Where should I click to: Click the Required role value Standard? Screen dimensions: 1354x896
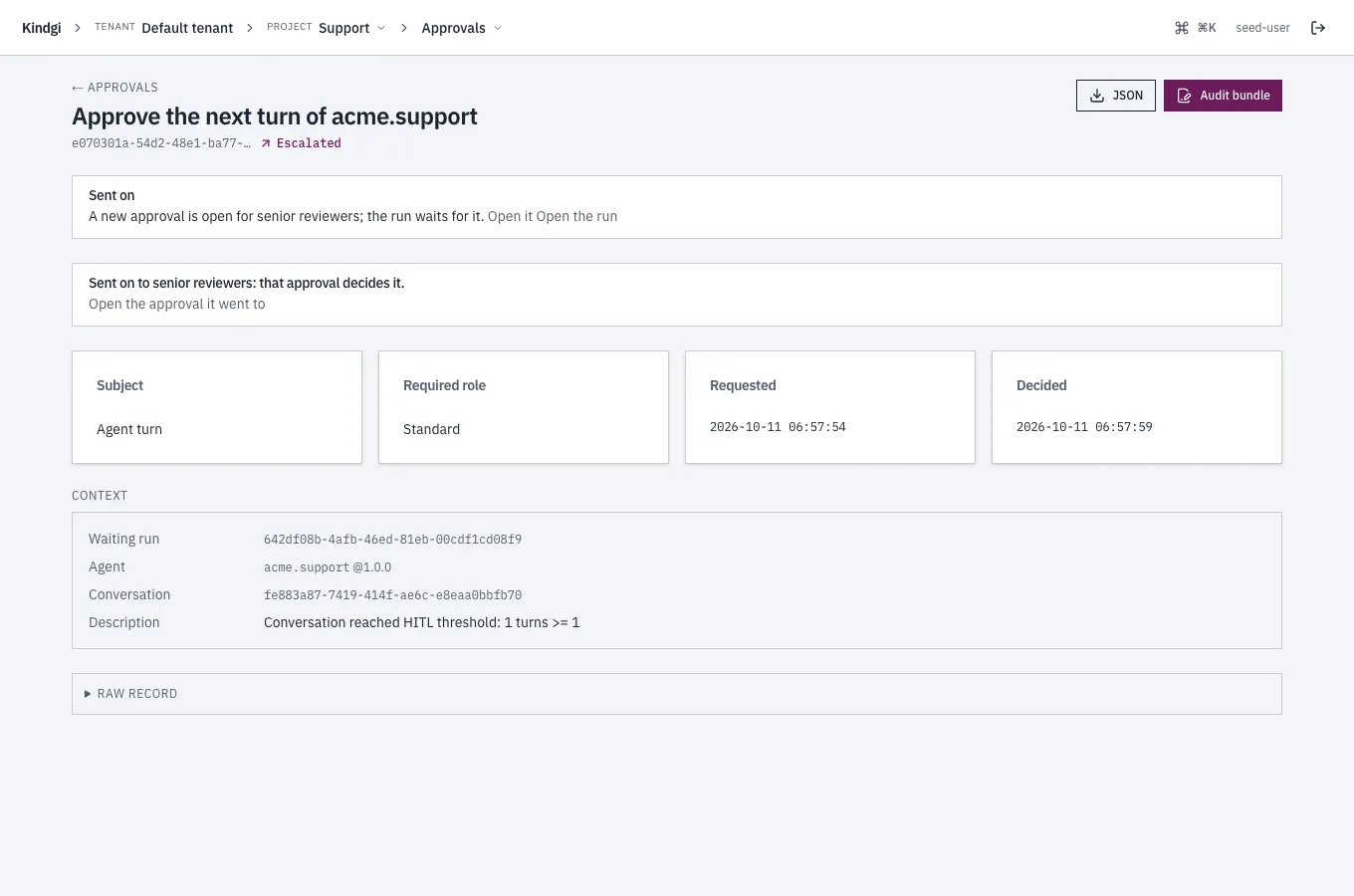[431, 429]
